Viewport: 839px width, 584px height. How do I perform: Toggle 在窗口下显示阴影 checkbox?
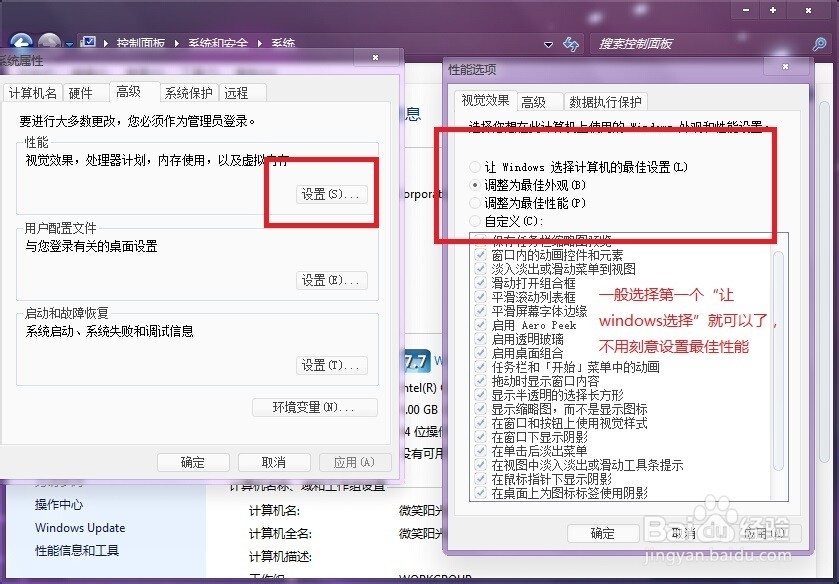pos(480,437)
